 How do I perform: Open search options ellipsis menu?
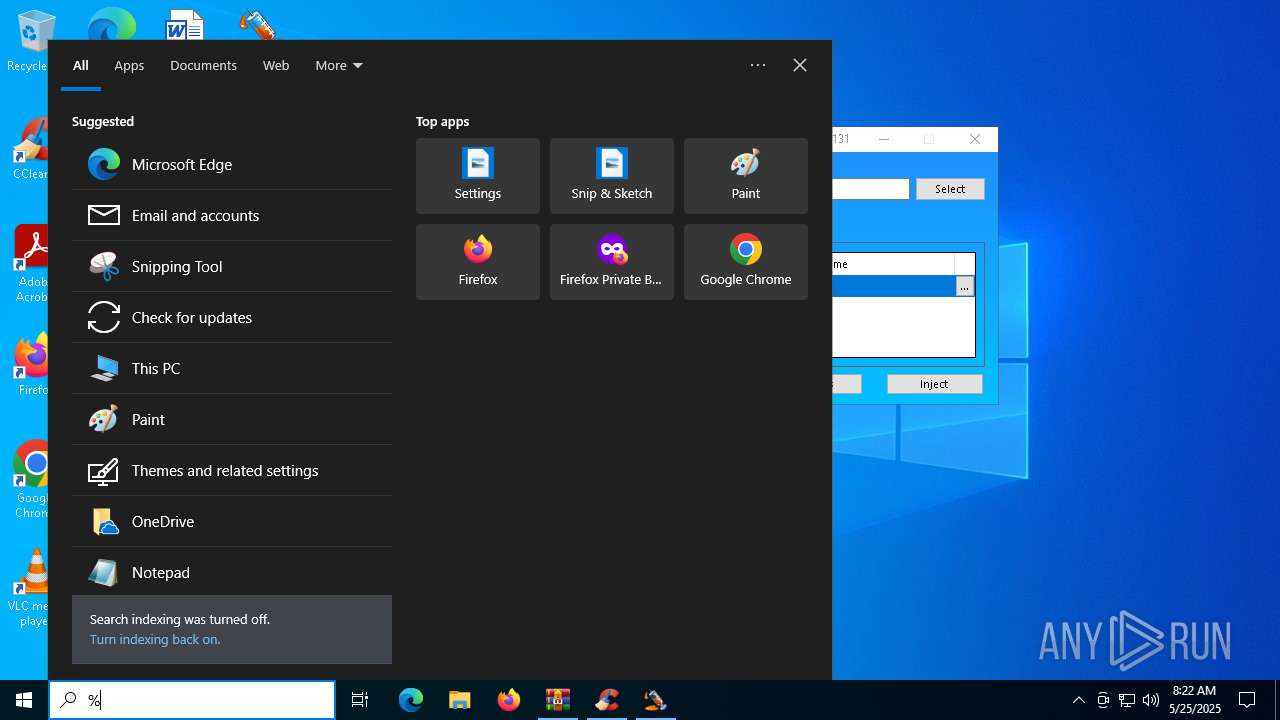[758, 65]
